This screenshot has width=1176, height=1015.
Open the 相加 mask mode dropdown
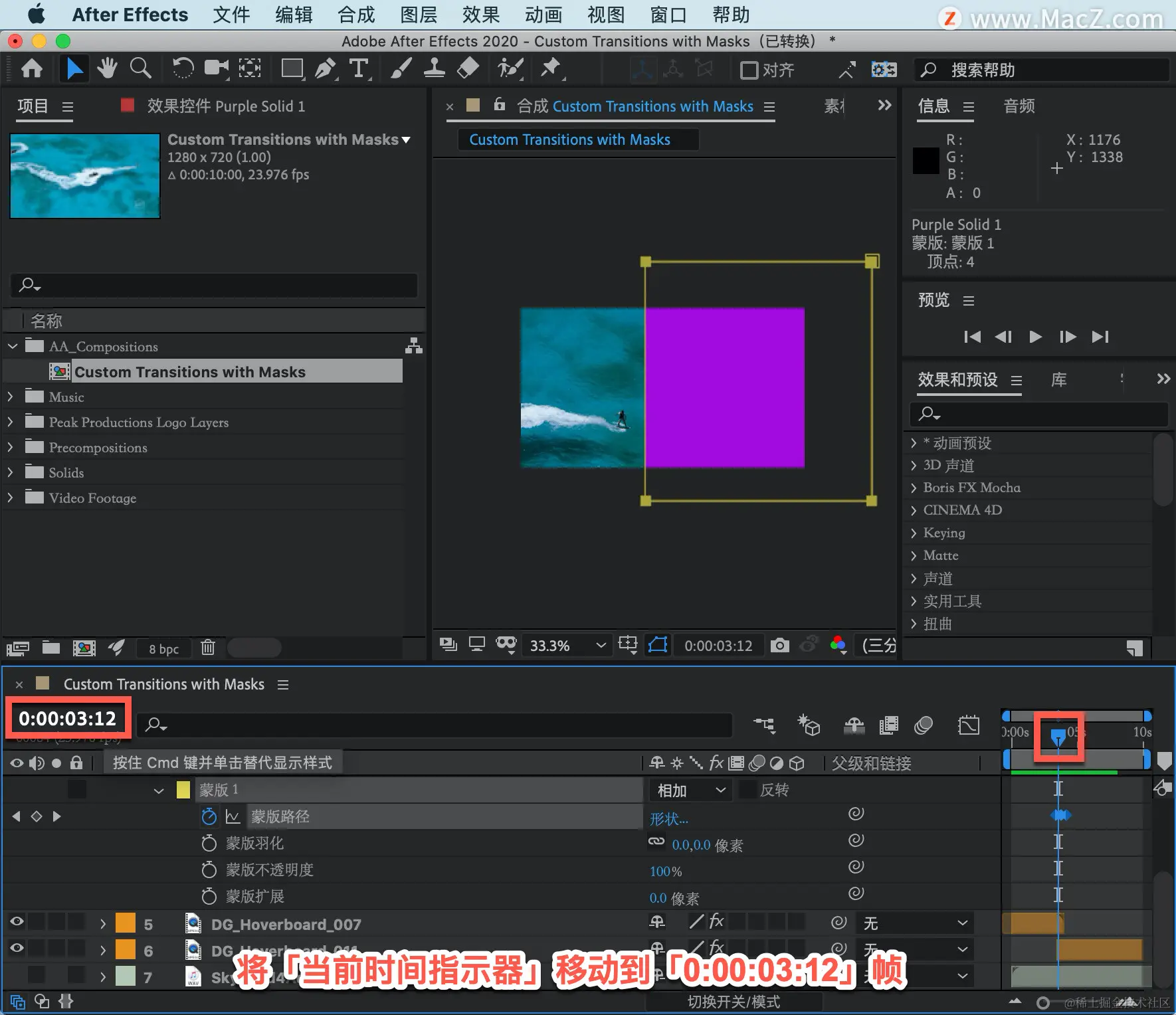[690, 790]
